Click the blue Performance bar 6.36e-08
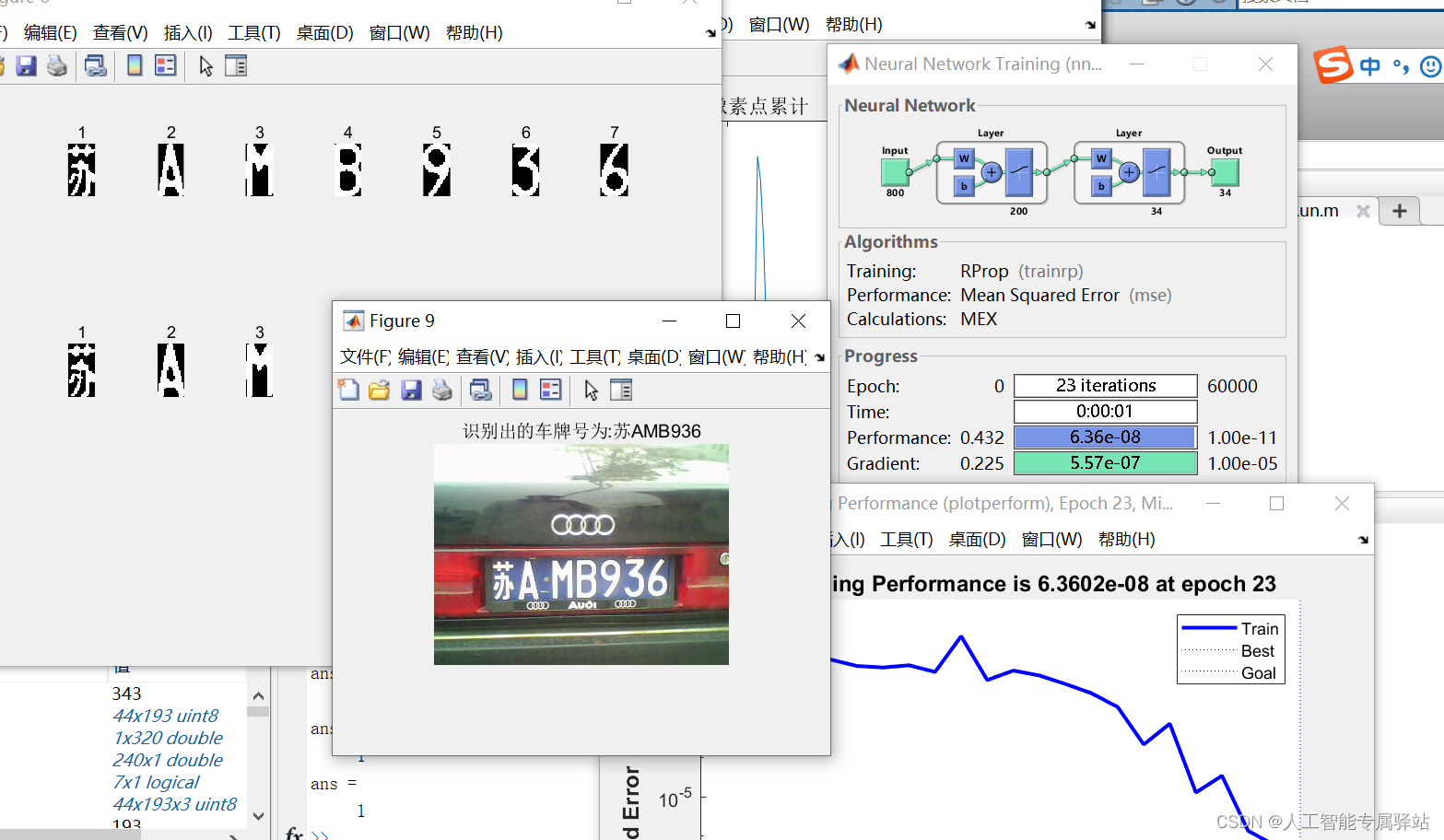1444x840 pixels. tap(1105, 437)
